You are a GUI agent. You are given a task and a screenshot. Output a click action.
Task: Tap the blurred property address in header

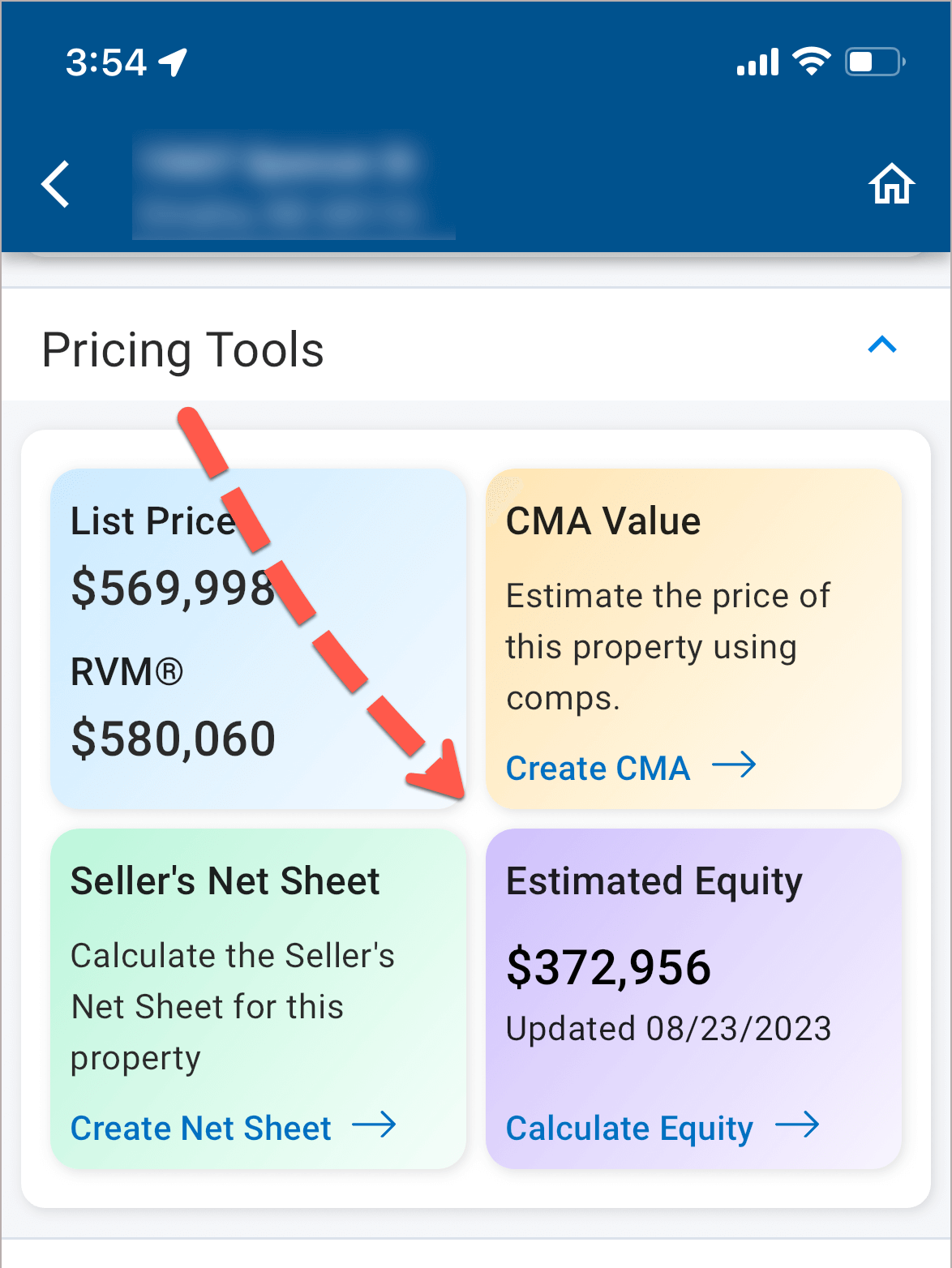(x=292, y=188)
